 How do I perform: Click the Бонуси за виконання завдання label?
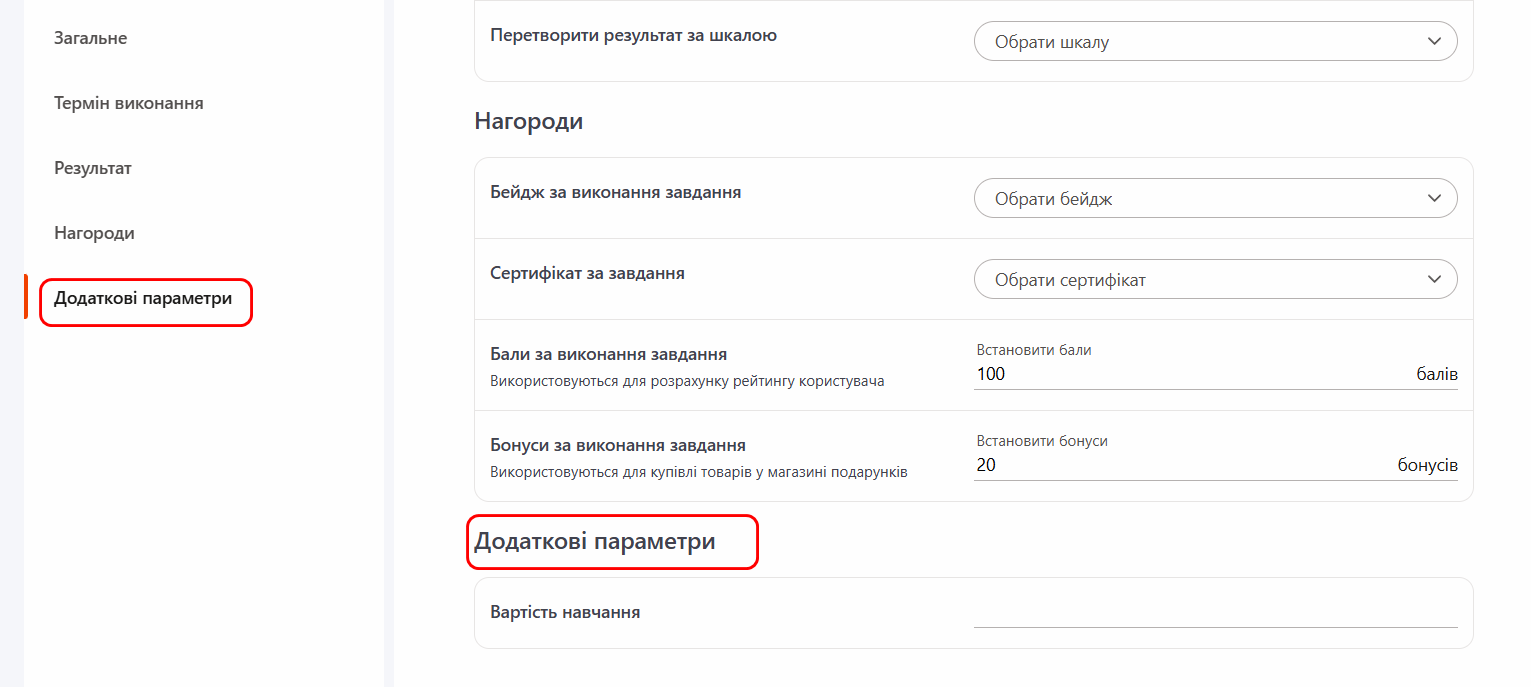pos(618,445)
